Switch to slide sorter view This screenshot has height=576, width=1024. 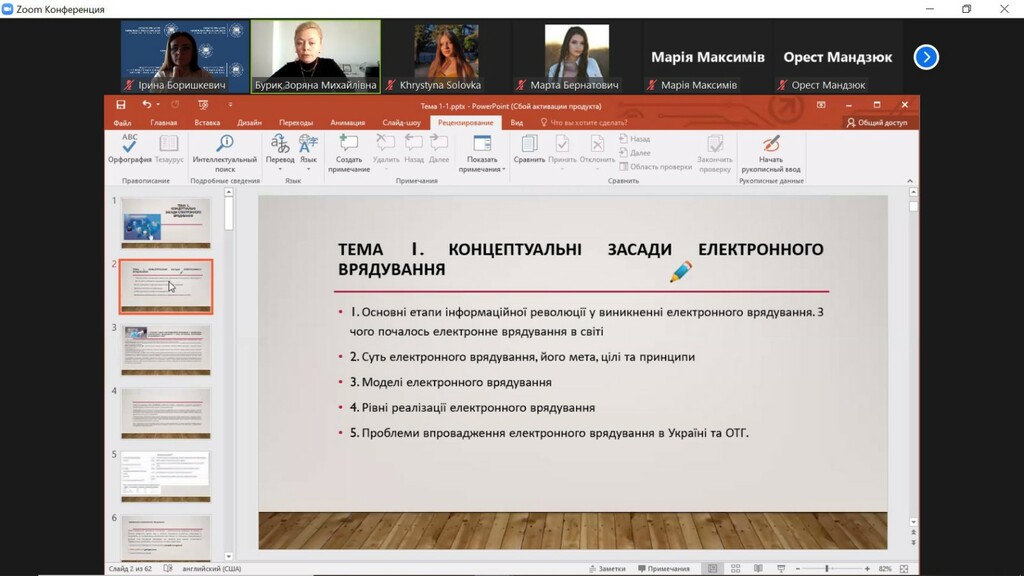tap(735, 569)
